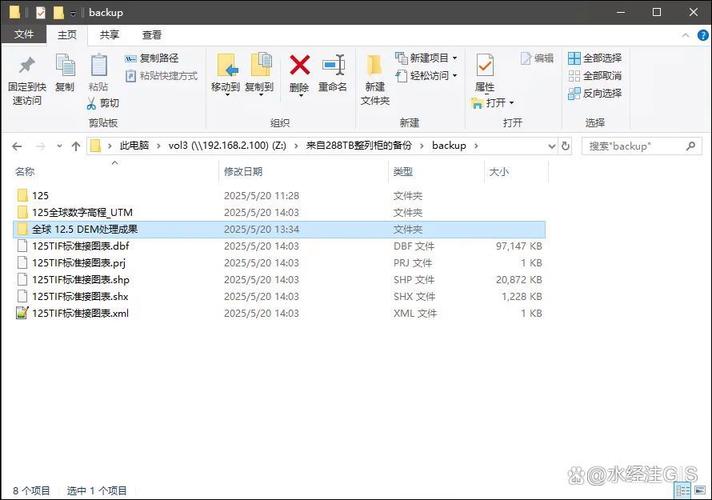Click the 2025/5/20 11:28 date cell
Viewport: 712px width, 500px height.
coord(262,196)
